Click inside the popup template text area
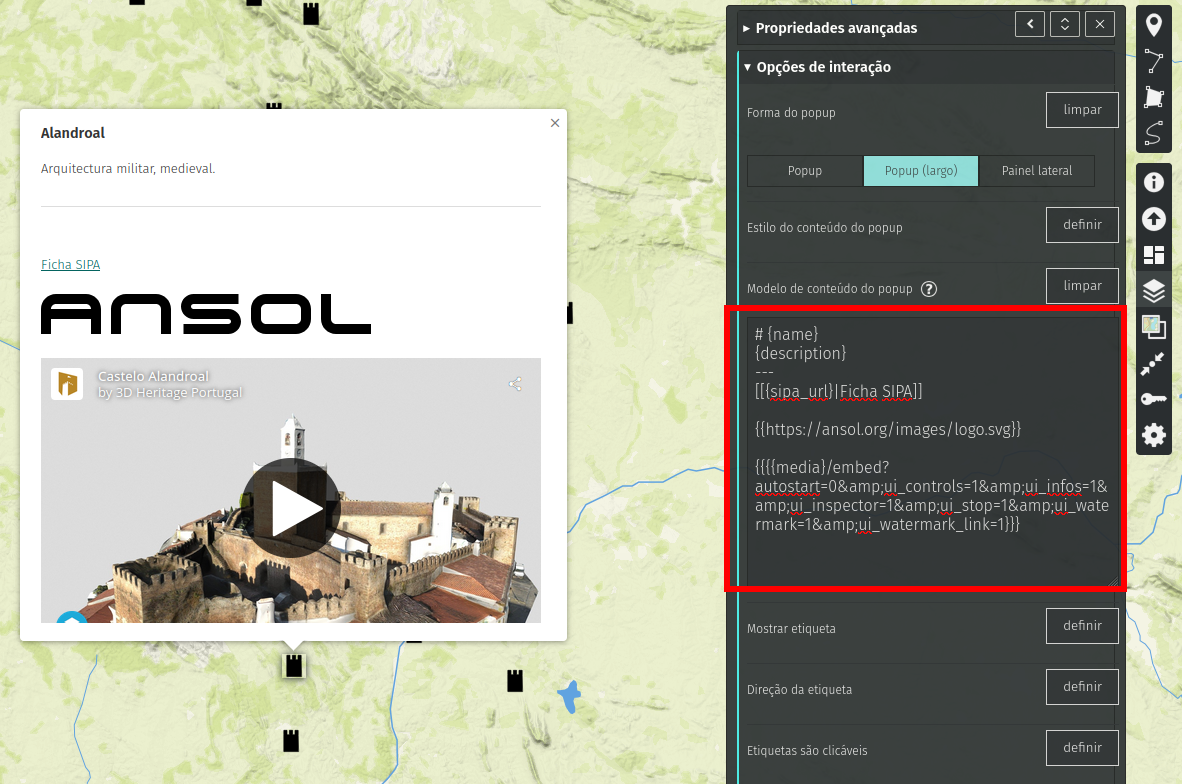This screenshot has width=1182, height=784. (933, 452)
